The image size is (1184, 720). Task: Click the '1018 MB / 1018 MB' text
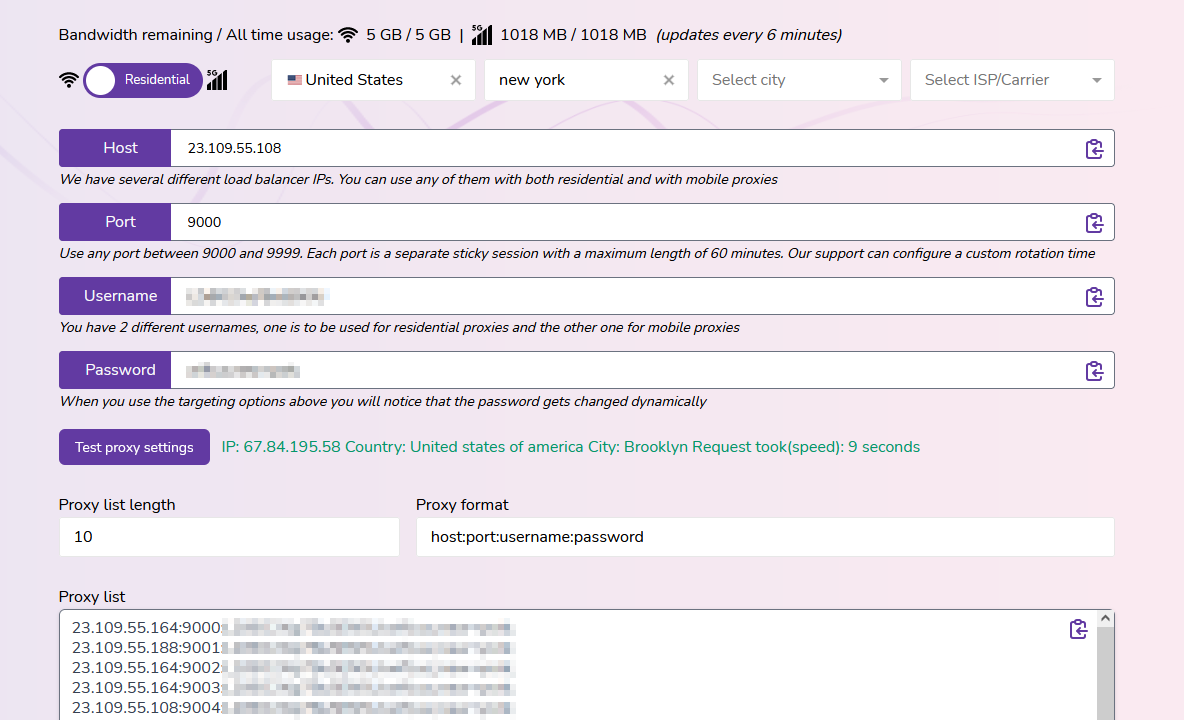(573, 35)
